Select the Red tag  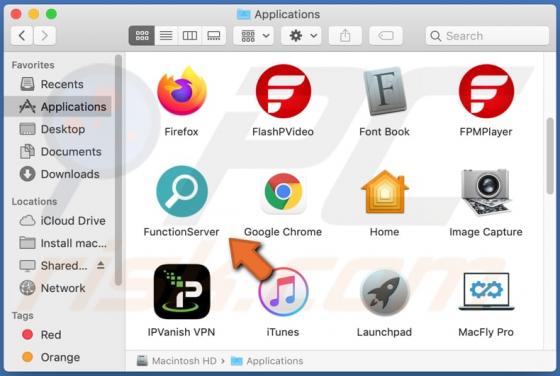59,335
